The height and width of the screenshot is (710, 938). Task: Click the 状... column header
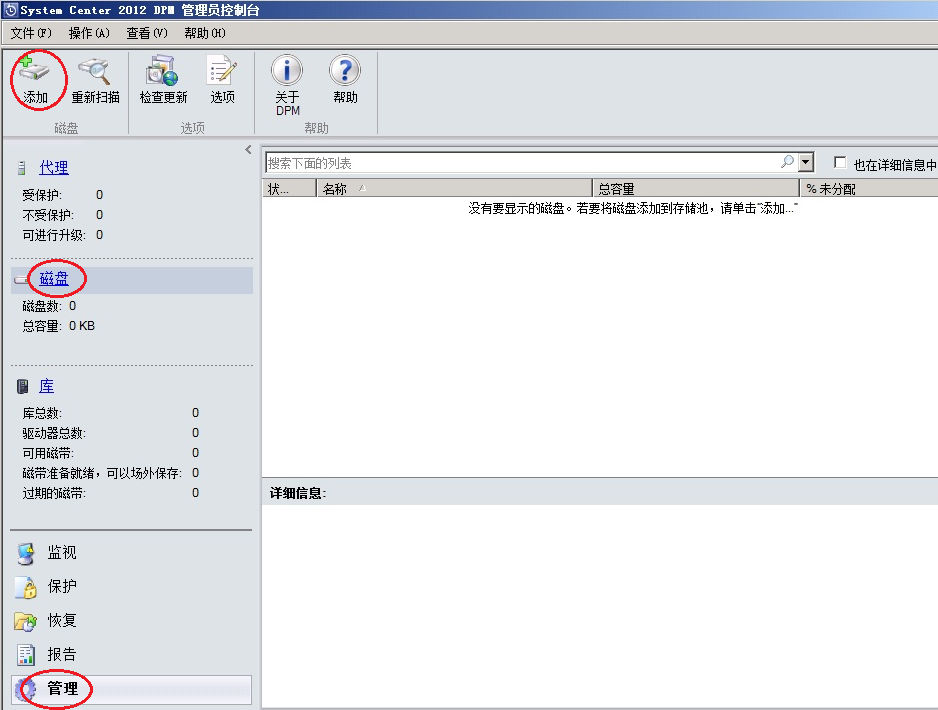click(x=289, y=189)
